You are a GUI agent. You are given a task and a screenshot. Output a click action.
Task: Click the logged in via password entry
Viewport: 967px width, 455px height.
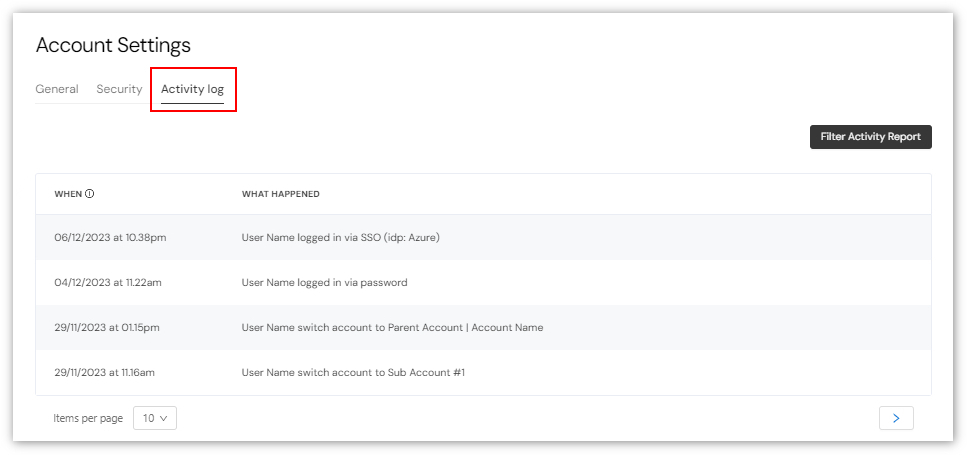pos(324,282)
